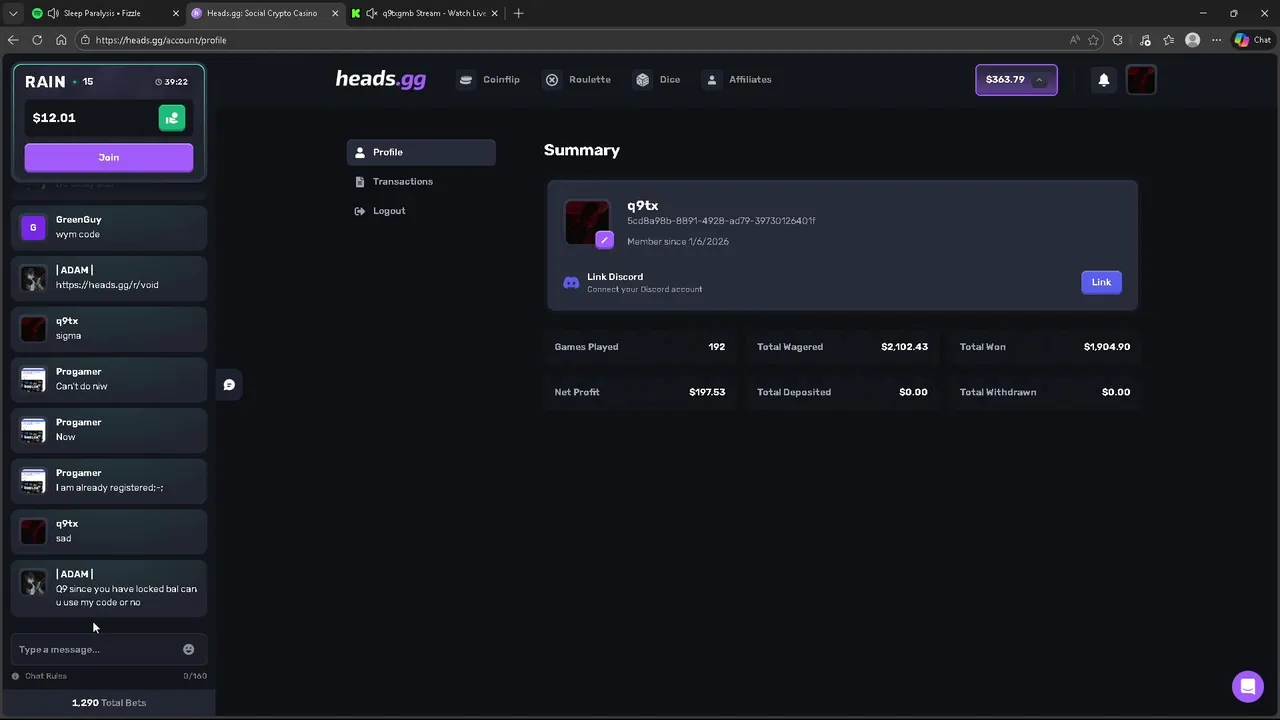Click the rain amount $12.01
This screenshot has width=1280, height=720.
pyautogui.click(x=54, y=118)
